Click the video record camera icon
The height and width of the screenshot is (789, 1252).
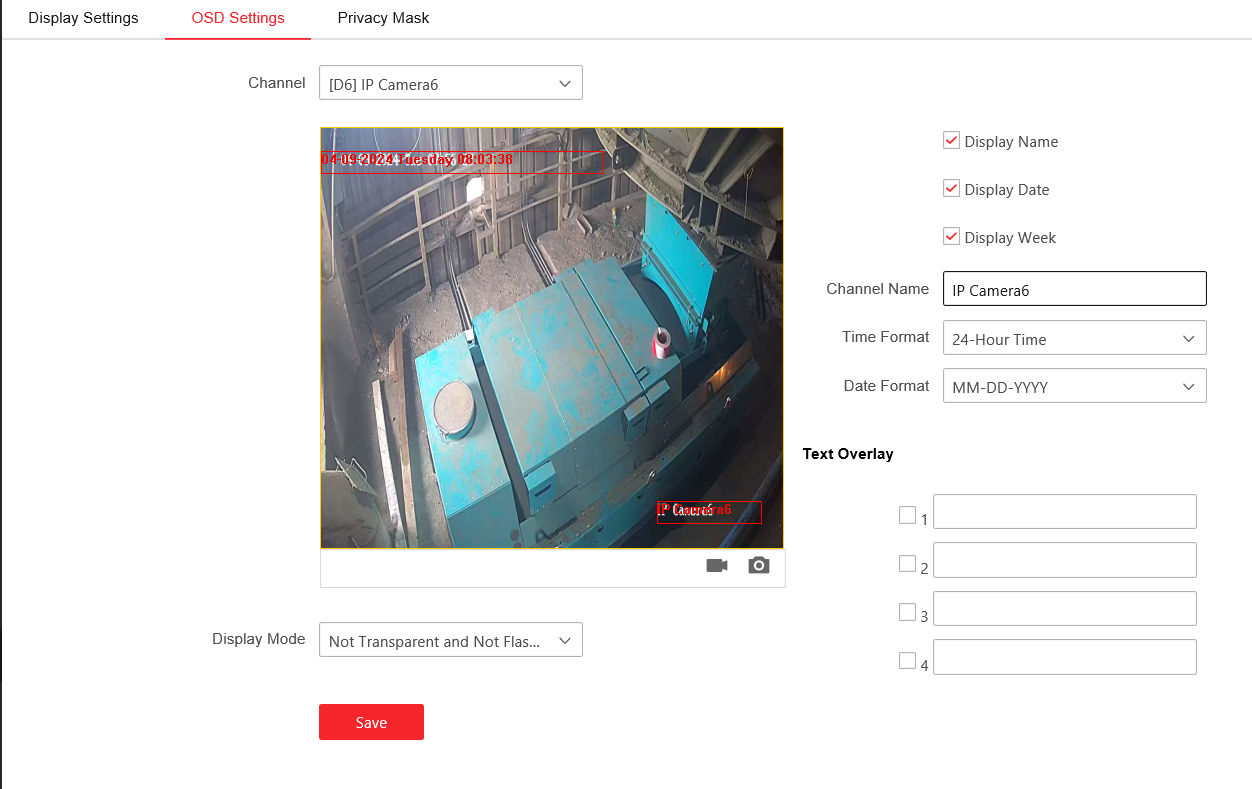coord(716,566)
